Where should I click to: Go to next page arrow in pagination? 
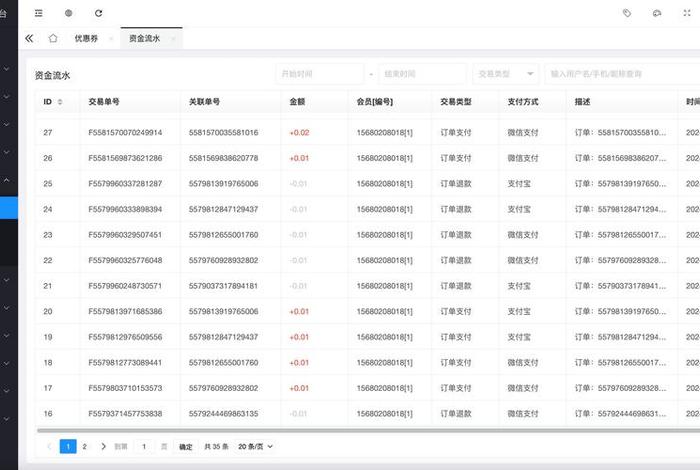103,446
